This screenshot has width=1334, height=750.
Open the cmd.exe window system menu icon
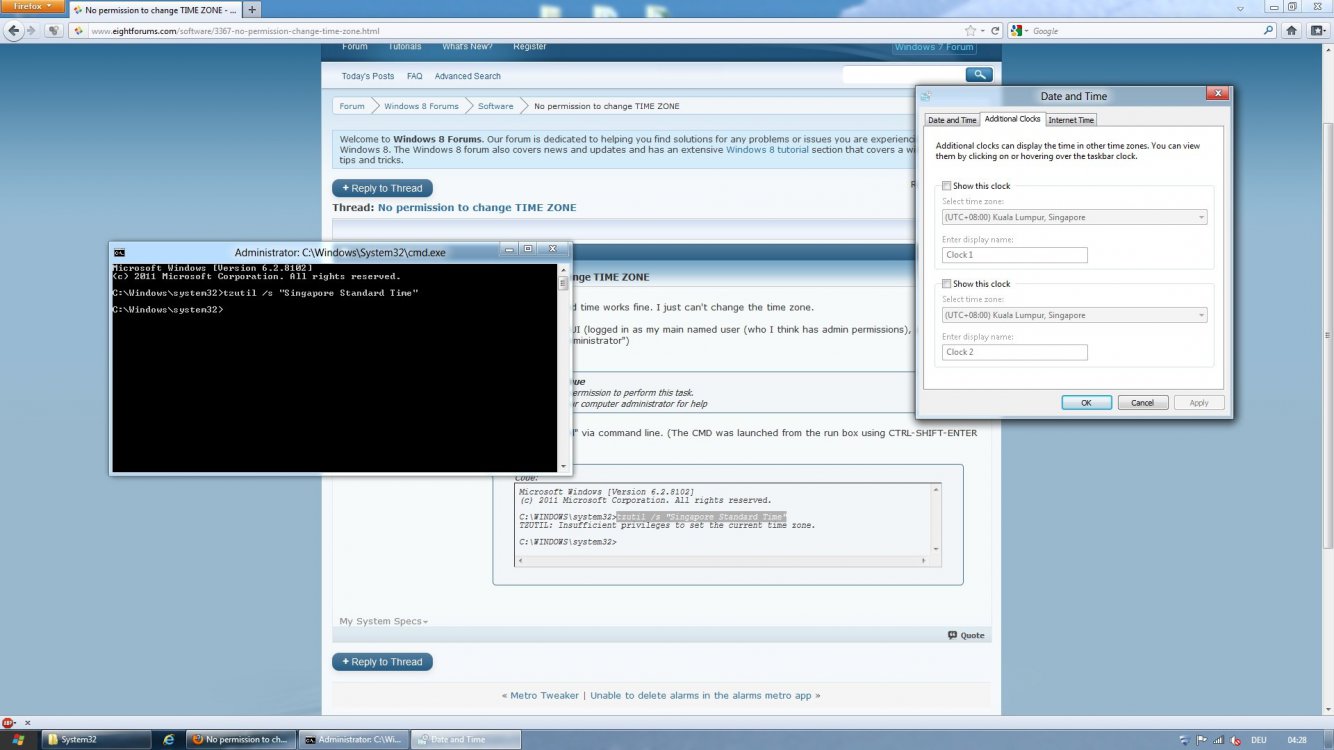tap(119, 252)
